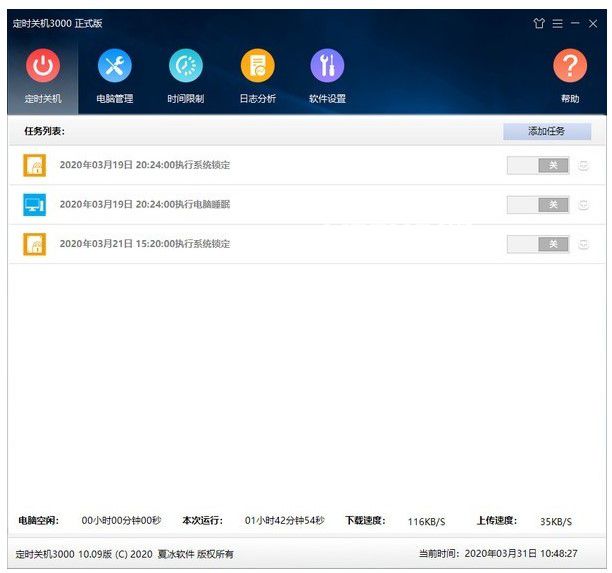Open the 日志分析 document icon
Image resolution: width=612 pixels, height=573 pixels.
click(x=258, y=65)
